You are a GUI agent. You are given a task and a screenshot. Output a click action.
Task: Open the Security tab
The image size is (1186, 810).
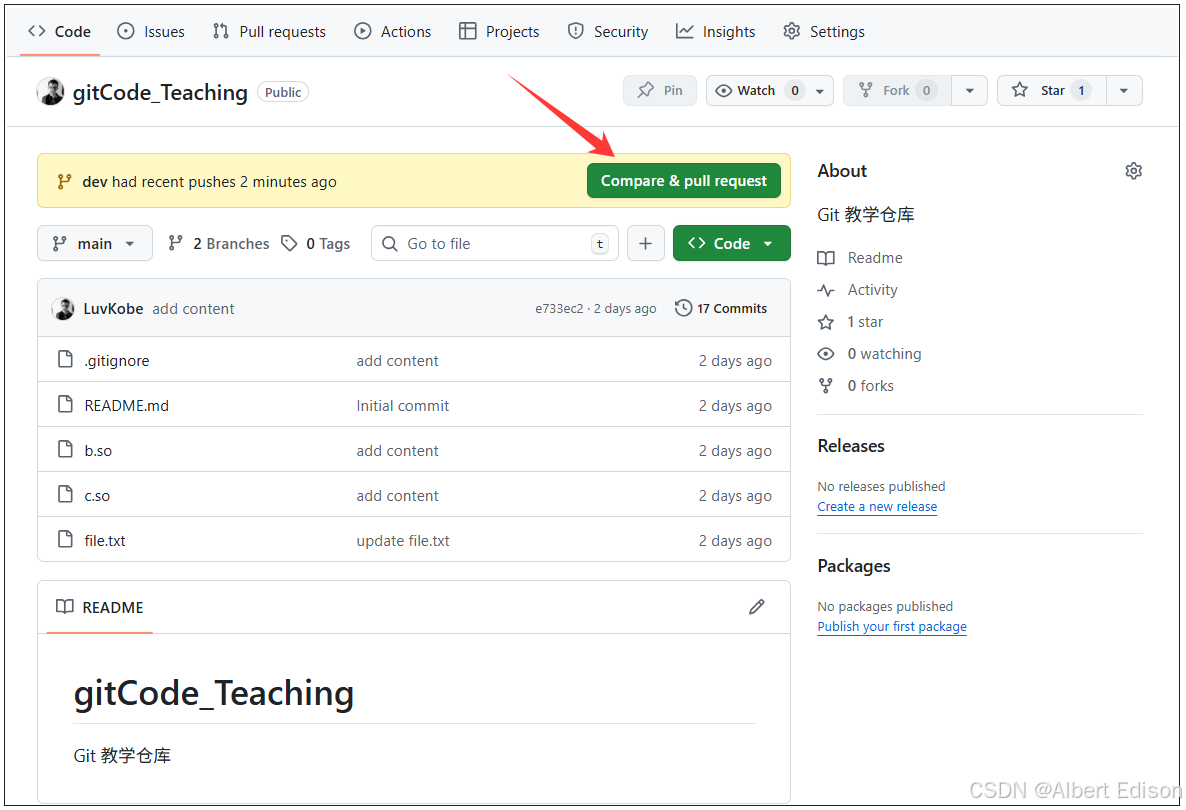click(x=608, y=32)
